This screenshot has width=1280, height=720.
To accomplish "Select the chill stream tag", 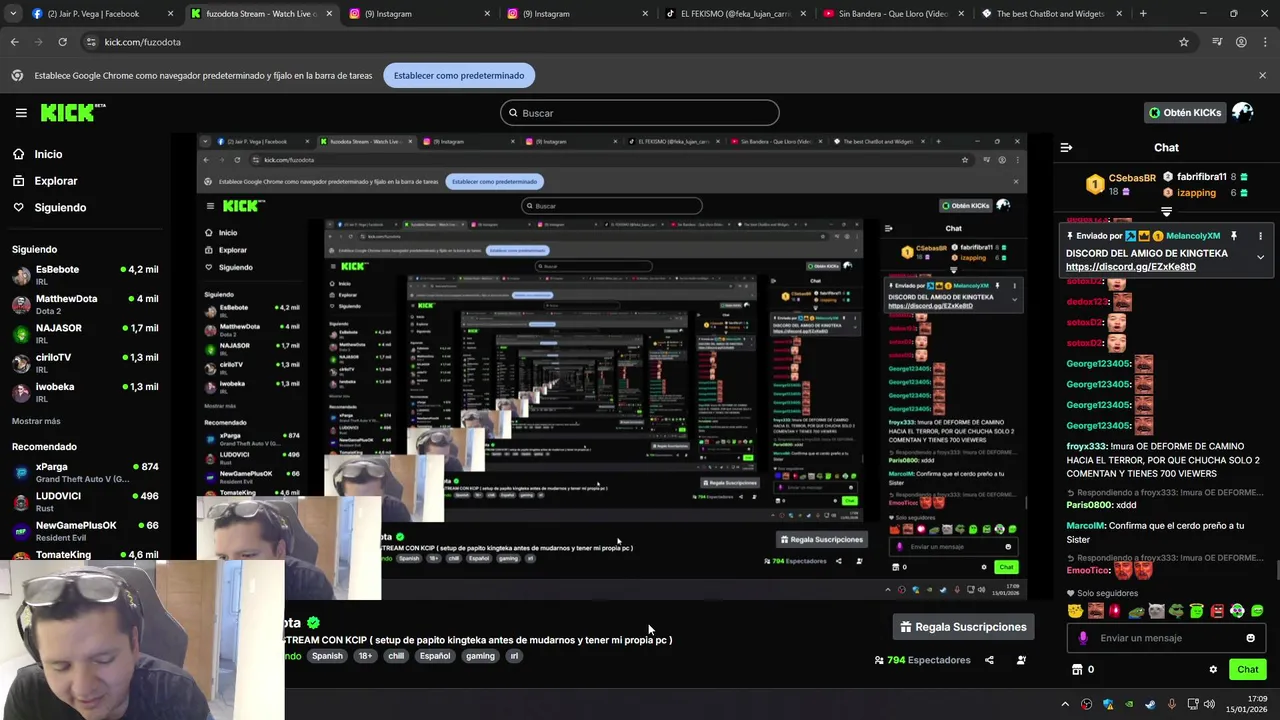I will coord(396,656).
